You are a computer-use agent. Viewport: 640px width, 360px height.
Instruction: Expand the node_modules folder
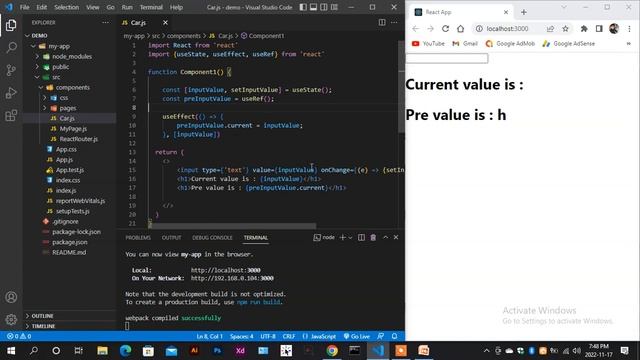tap(37, 56)
